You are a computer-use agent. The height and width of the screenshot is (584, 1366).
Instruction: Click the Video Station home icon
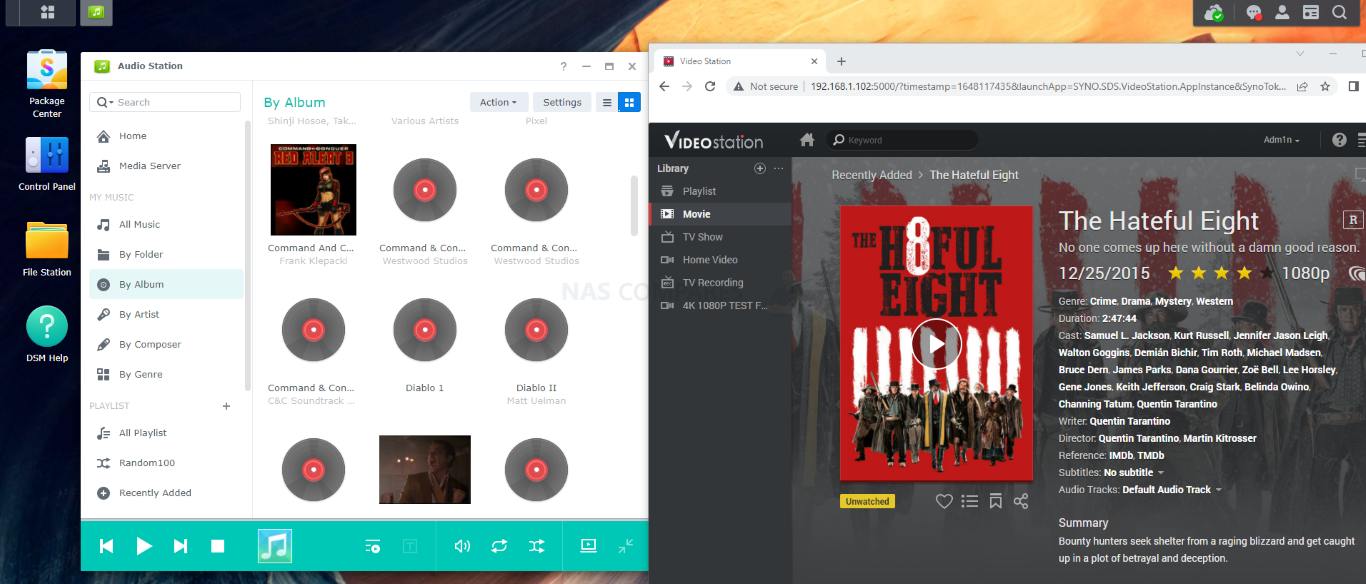pyautogui.click(x=807, y=140)
